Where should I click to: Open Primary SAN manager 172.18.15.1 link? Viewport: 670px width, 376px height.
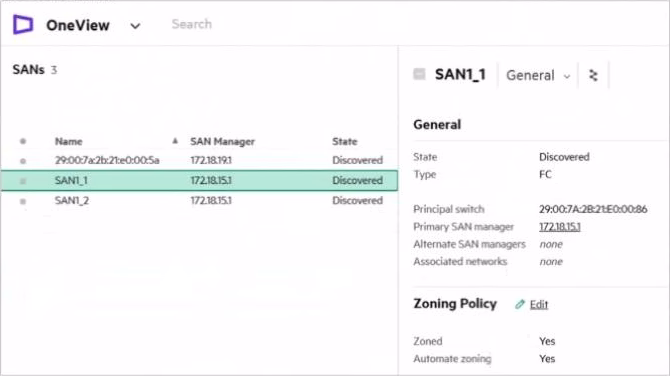[559, 227]
